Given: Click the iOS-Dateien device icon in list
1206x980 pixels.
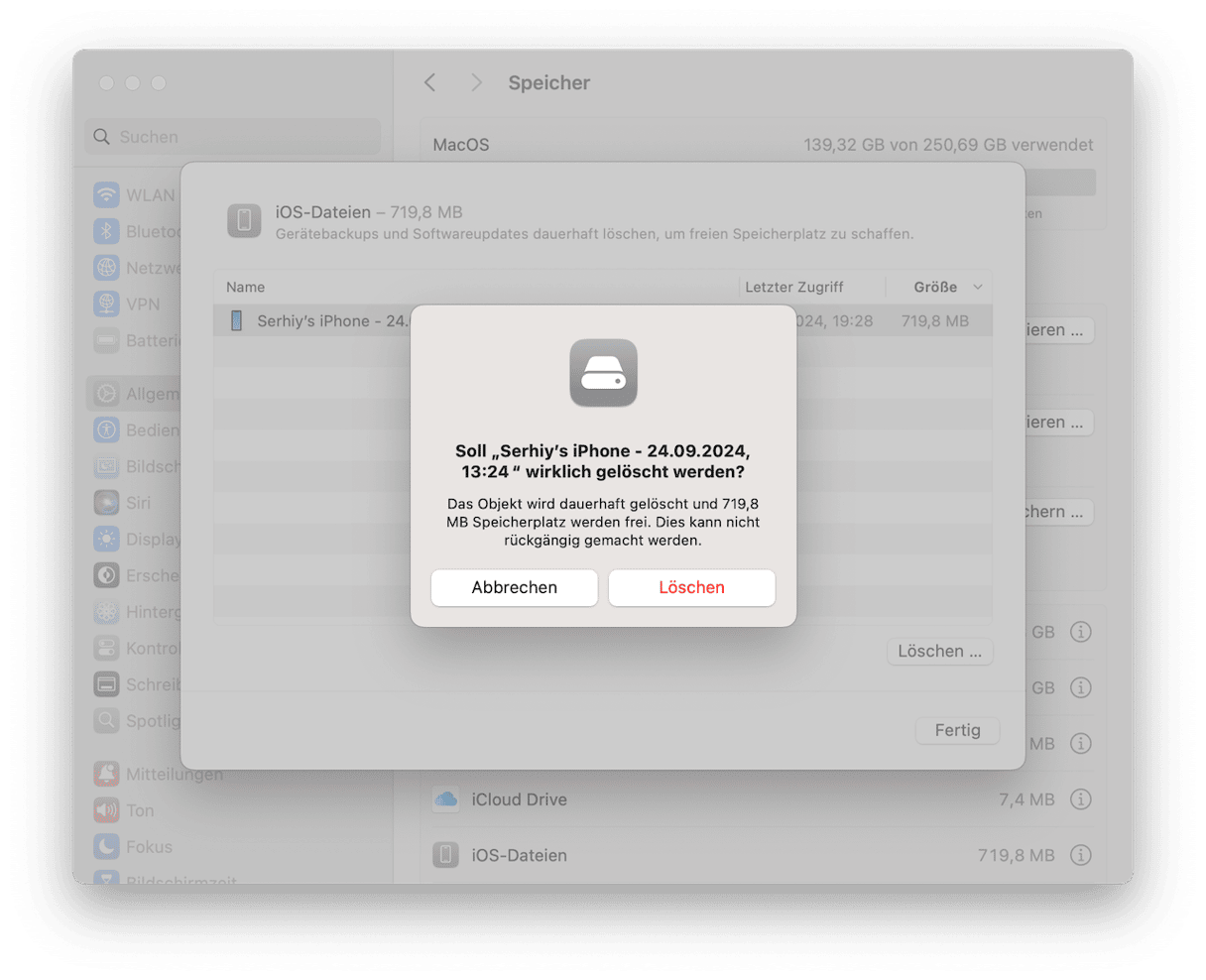Looking at the screenshot, I should (x=446, y=855).
